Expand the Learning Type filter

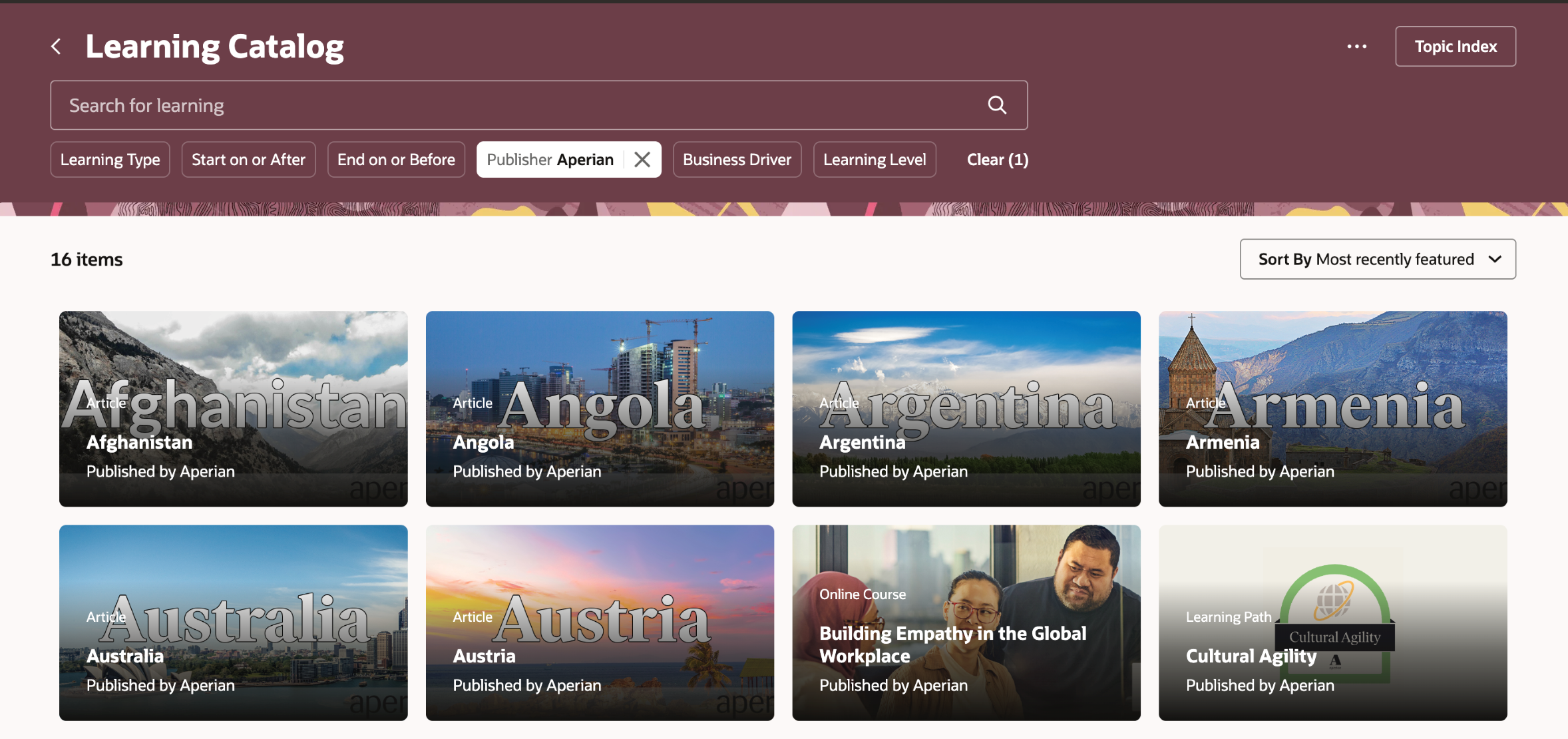[x=110, y=160]
